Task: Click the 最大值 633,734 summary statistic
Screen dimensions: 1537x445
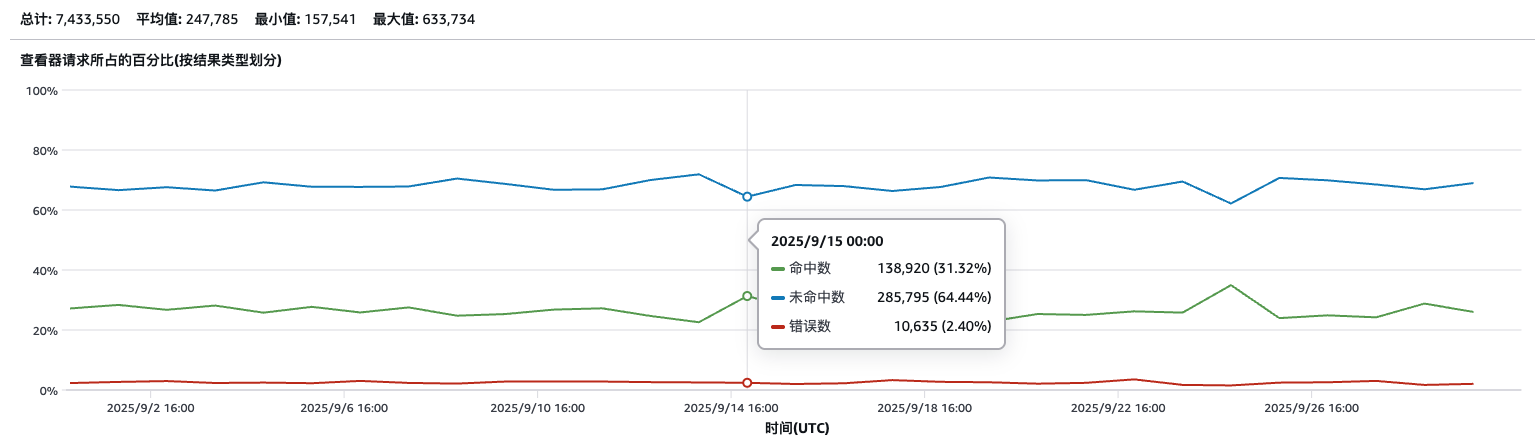Action: (x=423, y=19)
